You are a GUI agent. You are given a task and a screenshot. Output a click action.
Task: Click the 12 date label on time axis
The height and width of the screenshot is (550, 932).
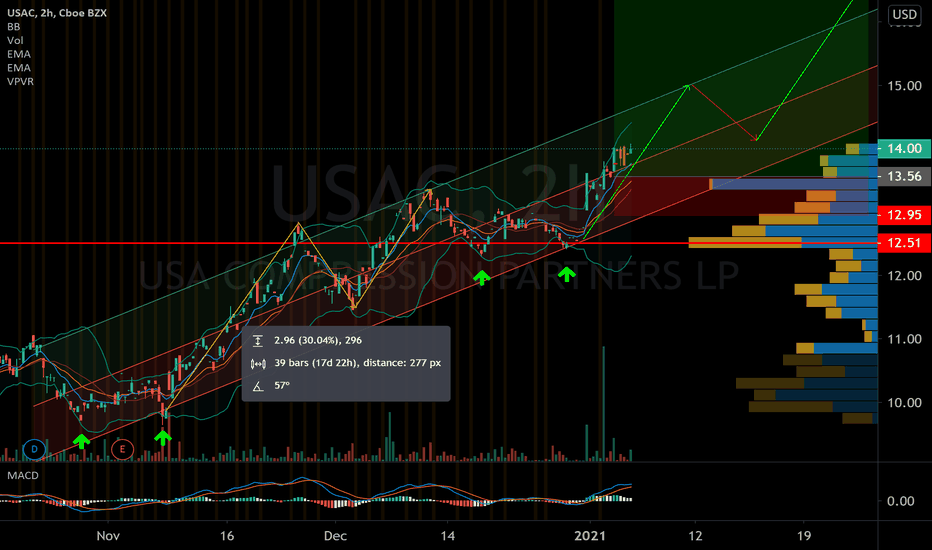tap(695, 536)
